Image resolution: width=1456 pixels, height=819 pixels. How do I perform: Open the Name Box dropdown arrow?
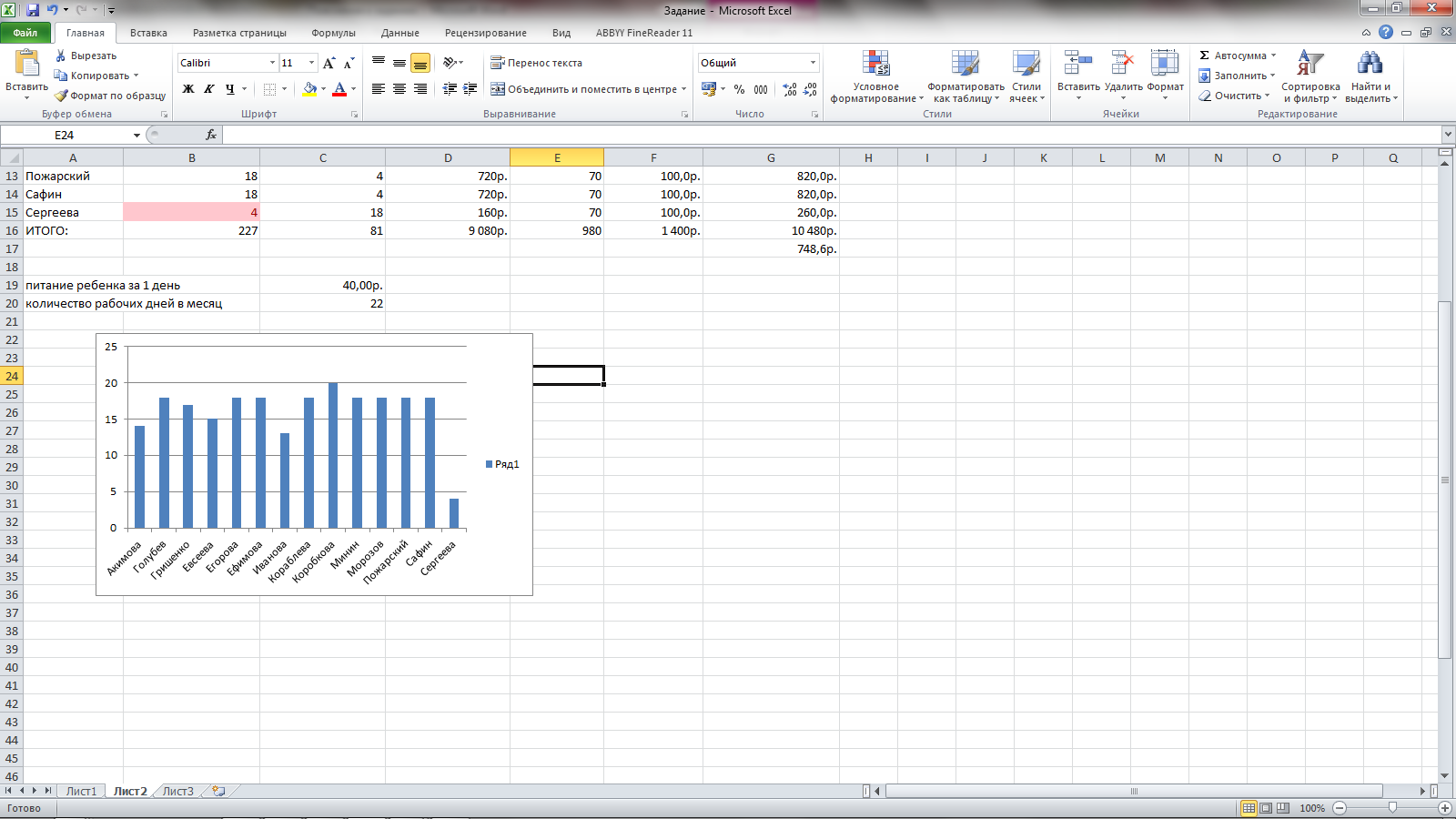(x=136, y=135)
